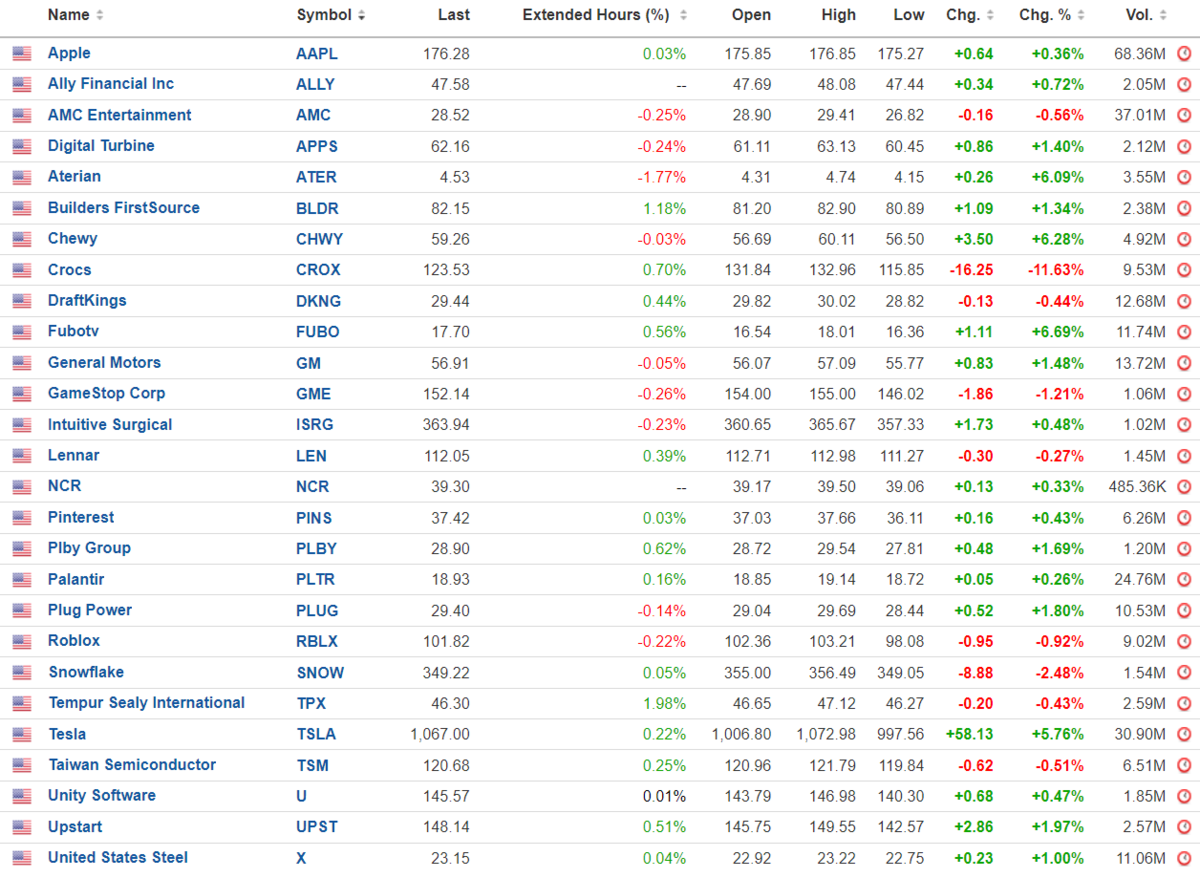Click the clock icon in Upstart row
Screen dimensions: 1200x878
[1184, 828]
